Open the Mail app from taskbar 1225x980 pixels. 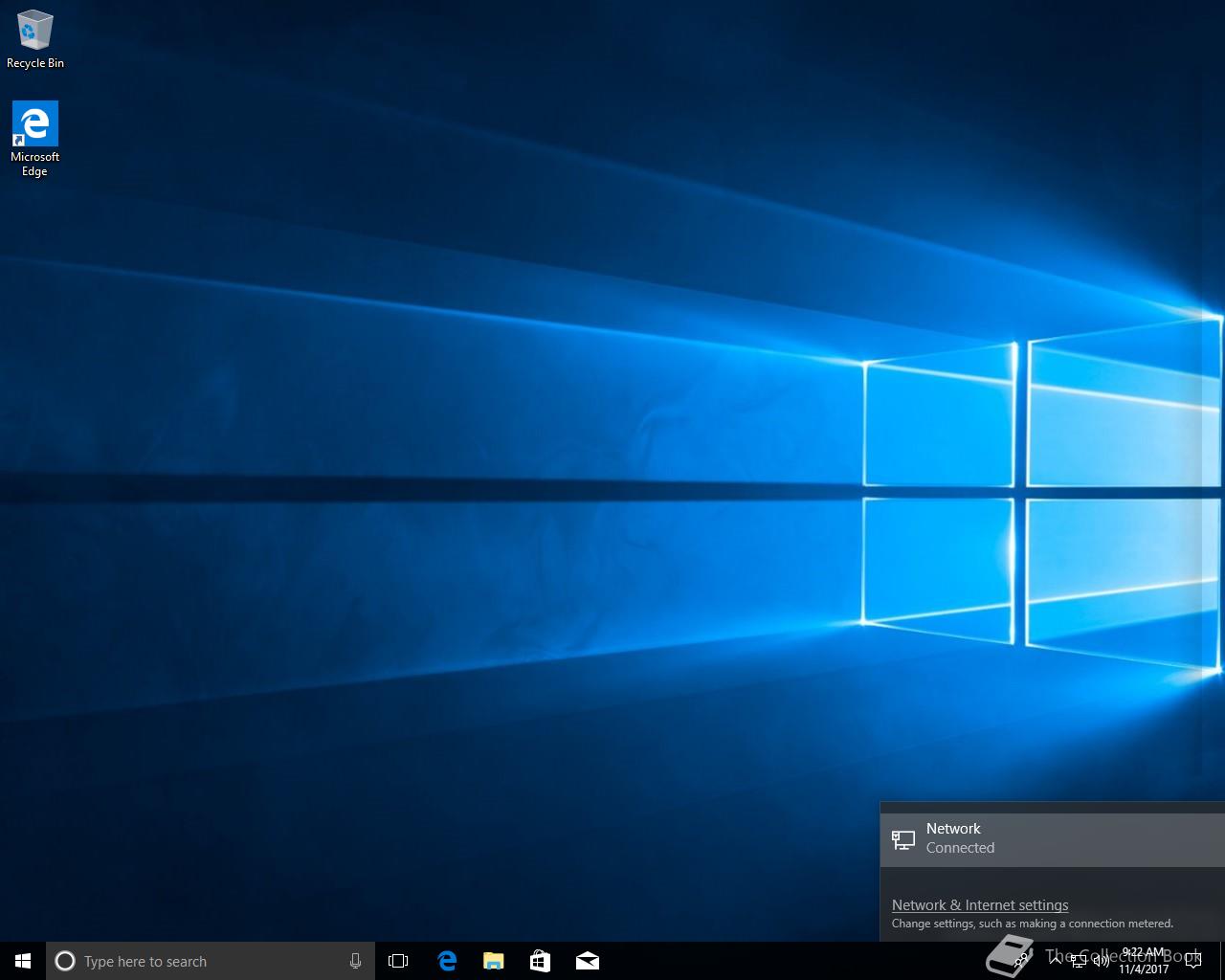click(588, 961)
